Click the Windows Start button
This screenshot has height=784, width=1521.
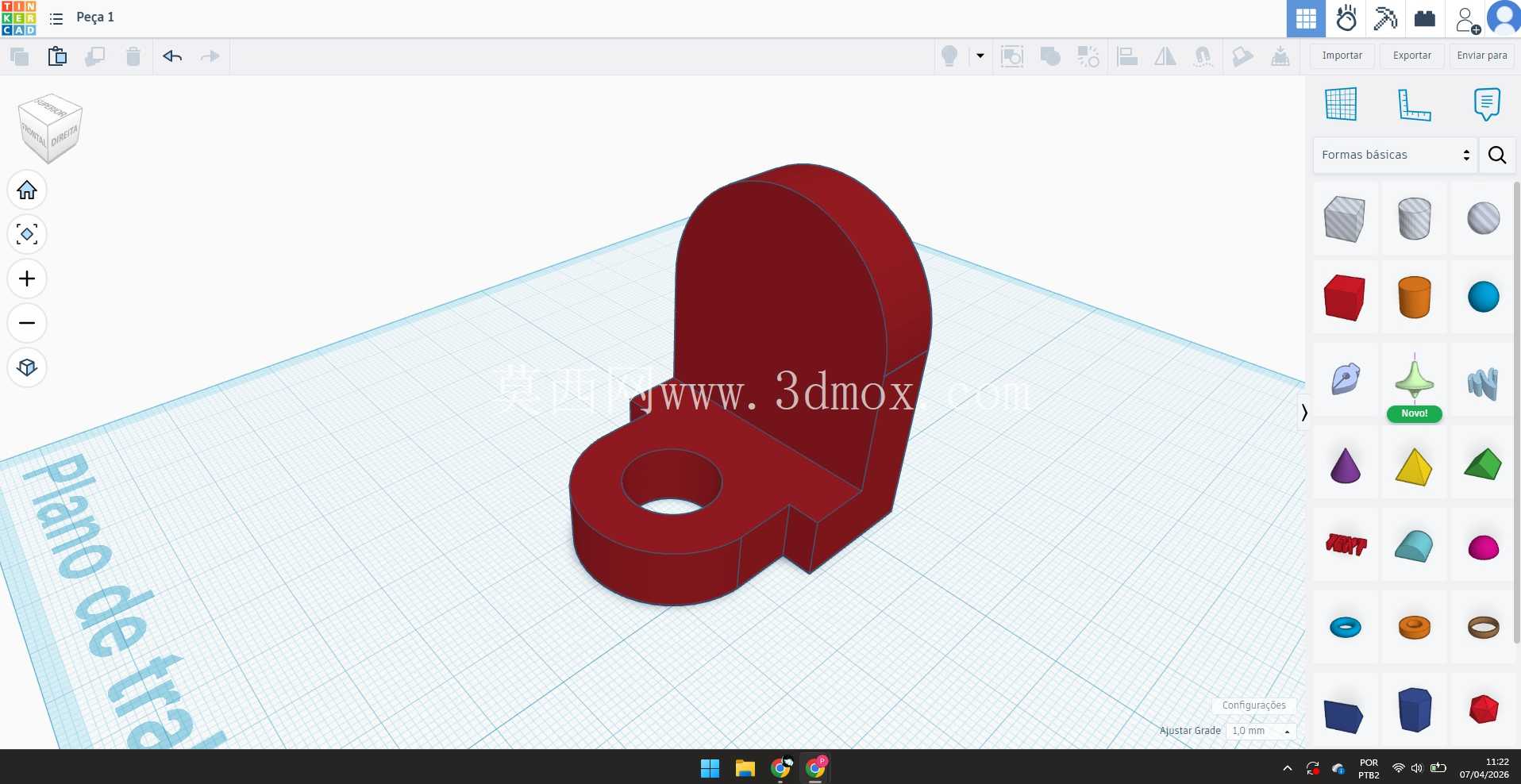pyautogui.click(x=710, y=768)
